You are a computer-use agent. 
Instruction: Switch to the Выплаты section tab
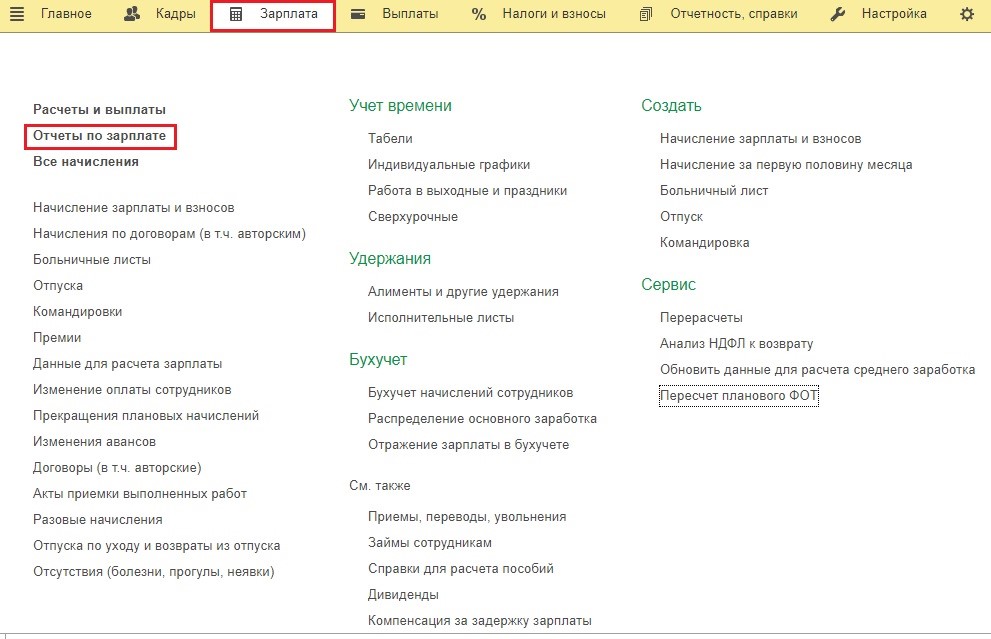point(410,14)
